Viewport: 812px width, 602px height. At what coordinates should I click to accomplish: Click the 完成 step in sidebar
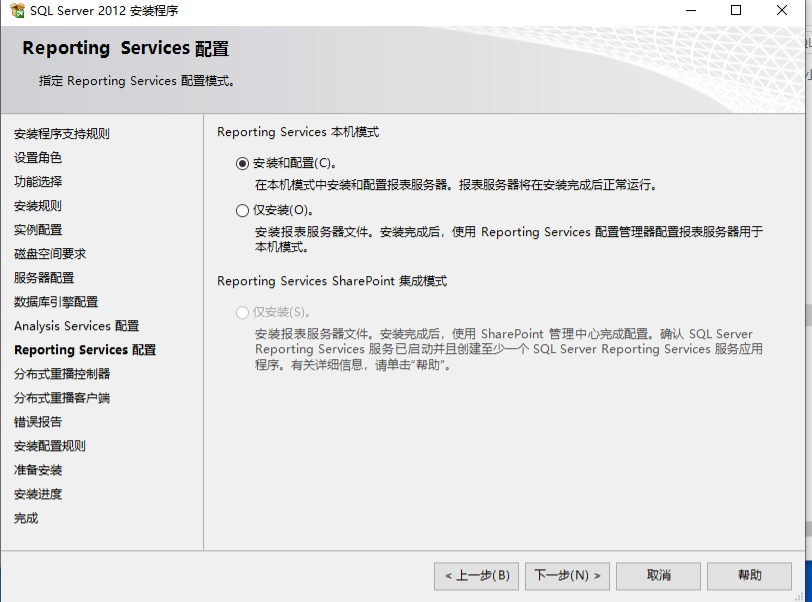[26, 518]
